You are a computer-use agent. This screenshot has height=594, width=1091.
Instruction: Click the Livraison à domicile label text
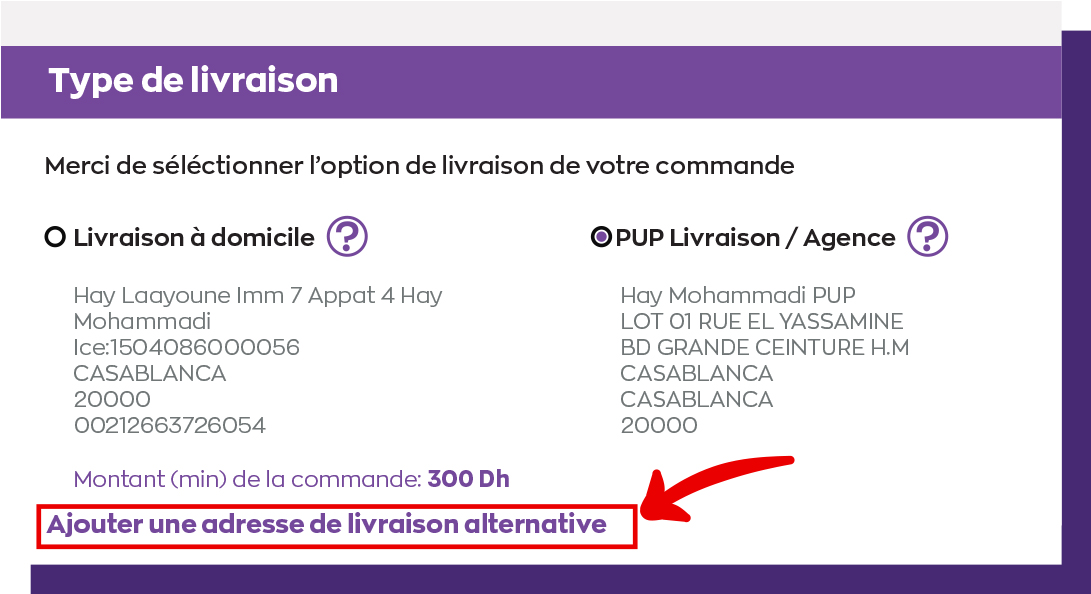pos(194,238)
